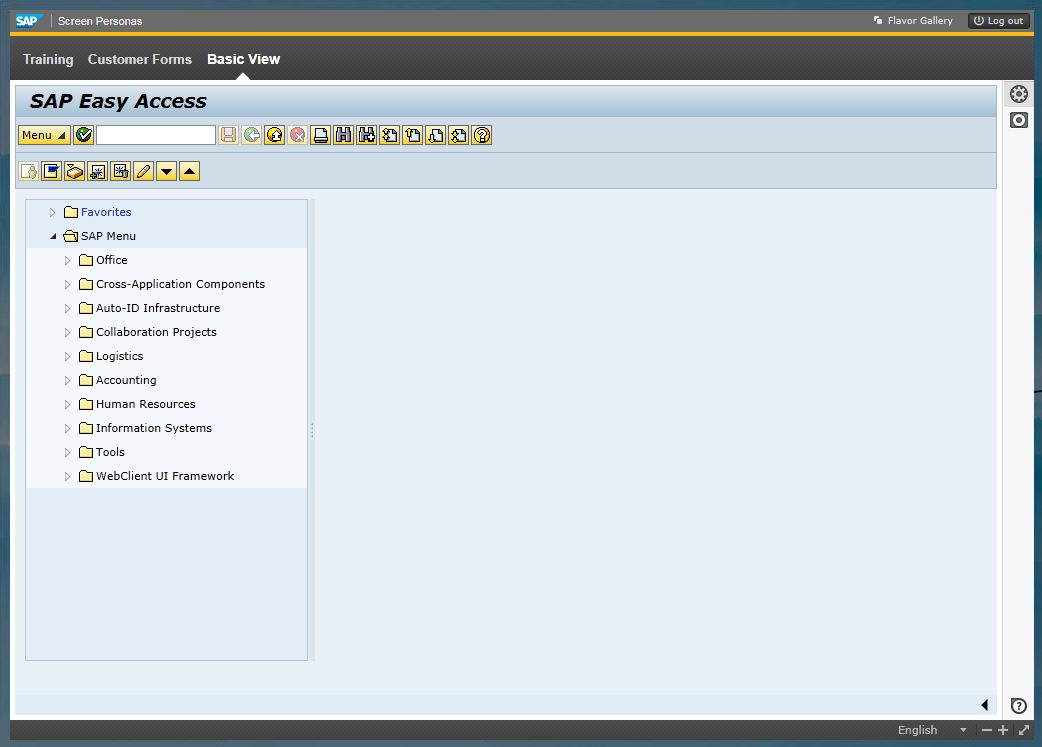Expand the Accounting folder

67,380
